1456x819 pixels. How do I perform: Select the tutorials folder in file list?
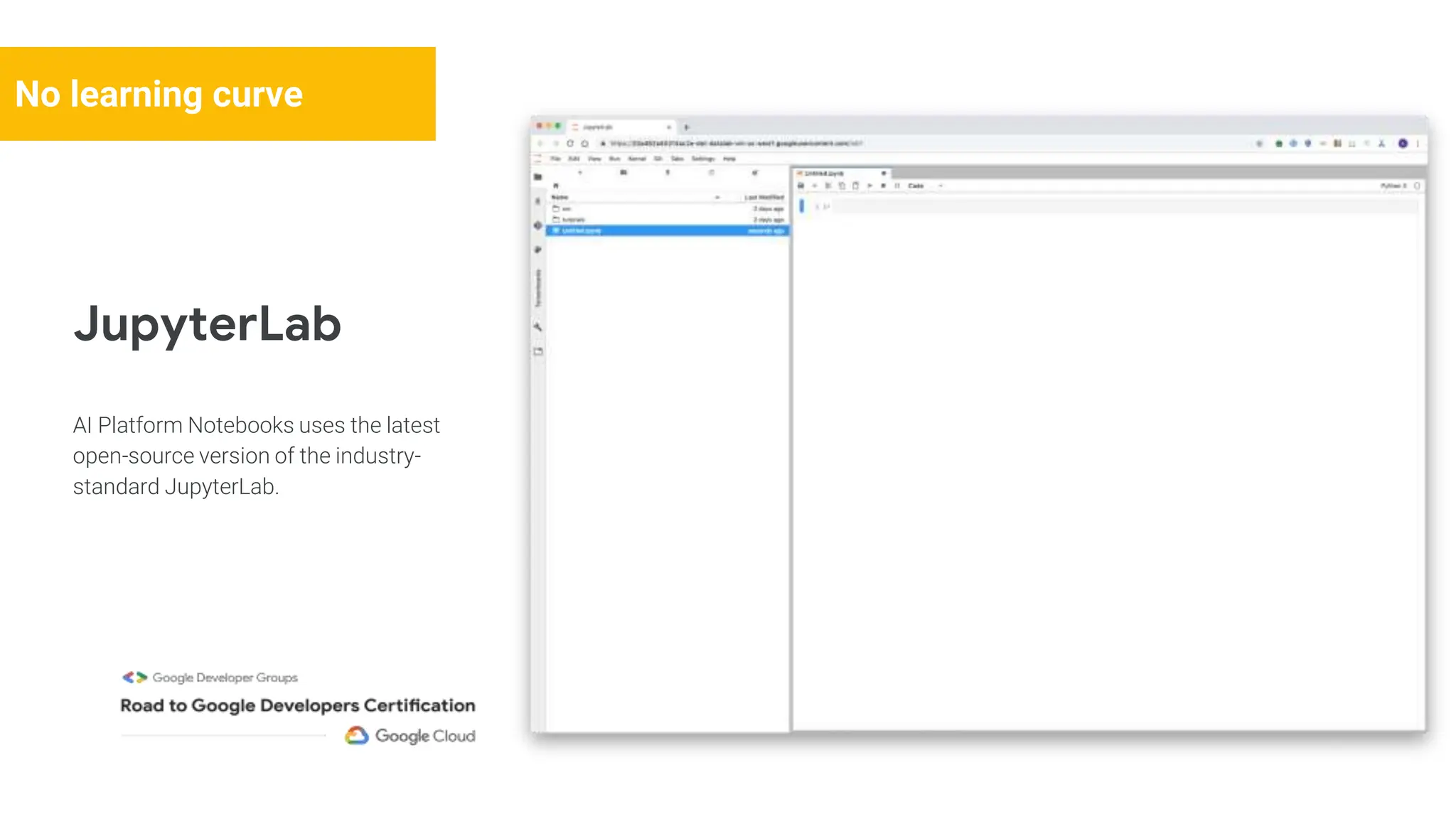point(668,220)
